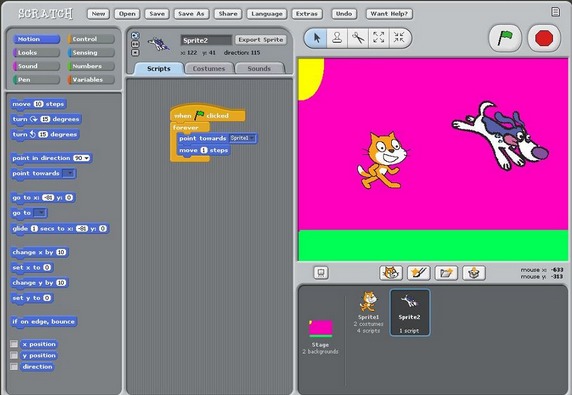Click the Want Help? button
This screenshot has width=572, height=395.
point(389,14)
